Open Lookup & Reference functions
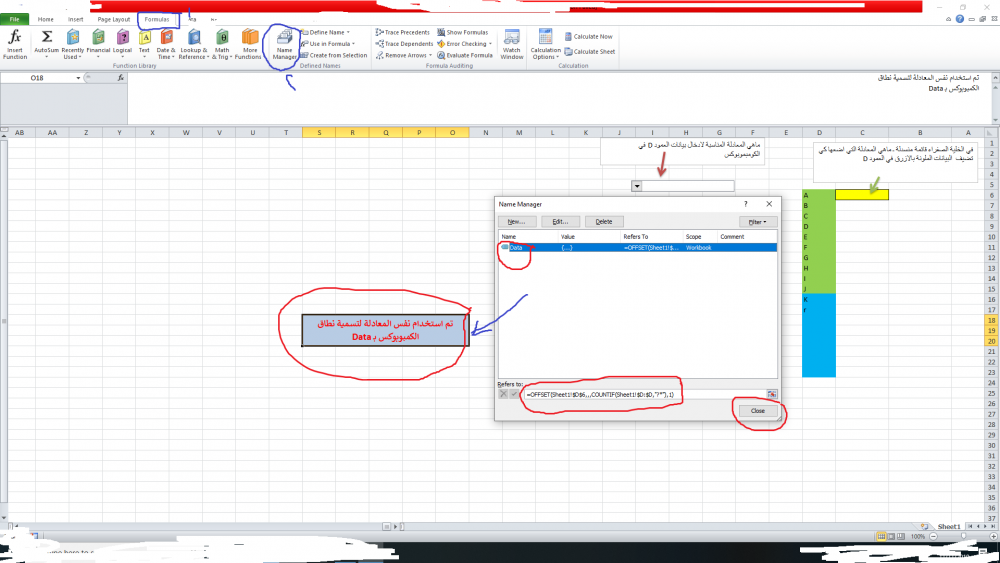 [194, 44]
